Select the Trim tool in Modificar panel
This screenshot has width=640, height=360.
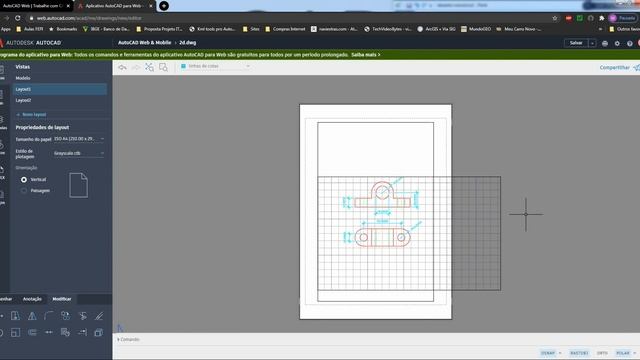click(82, 316)
